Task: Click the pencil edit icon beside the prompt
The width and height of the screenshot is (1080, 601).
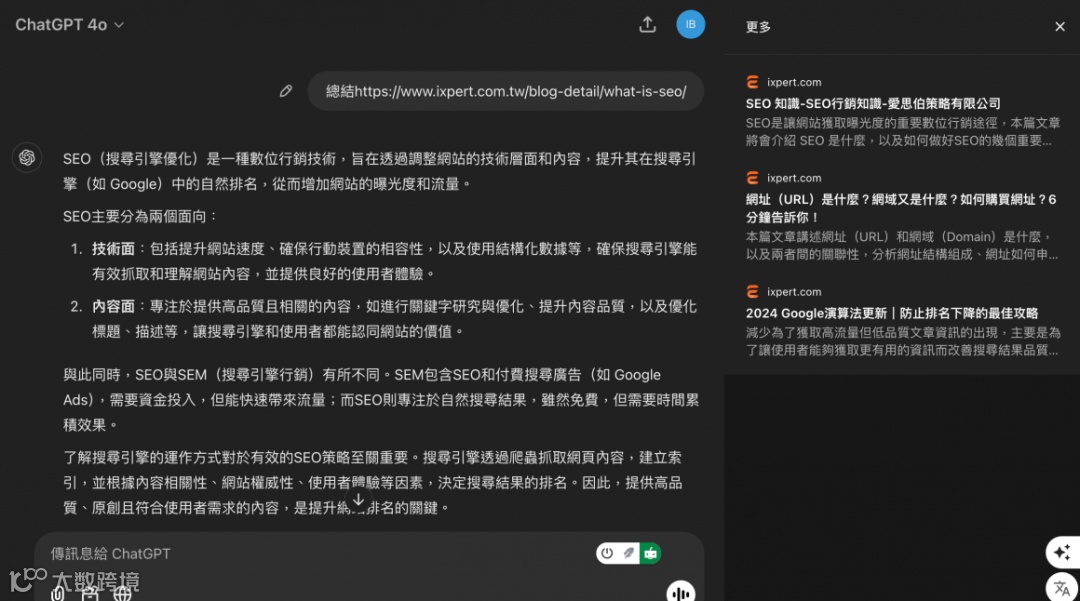Action: (286, 90)
